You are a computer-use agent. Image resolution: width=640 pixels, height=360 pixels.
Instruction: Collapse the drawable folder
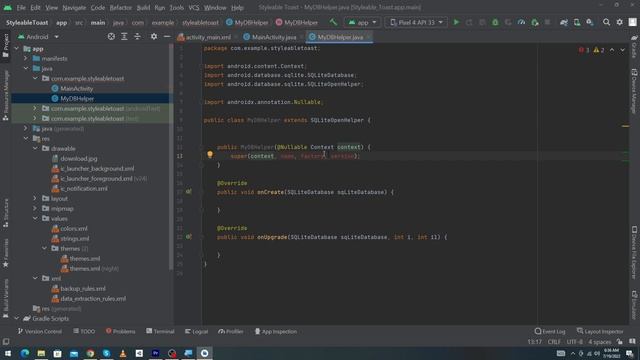pyautogui.click(x=35, y=148)
